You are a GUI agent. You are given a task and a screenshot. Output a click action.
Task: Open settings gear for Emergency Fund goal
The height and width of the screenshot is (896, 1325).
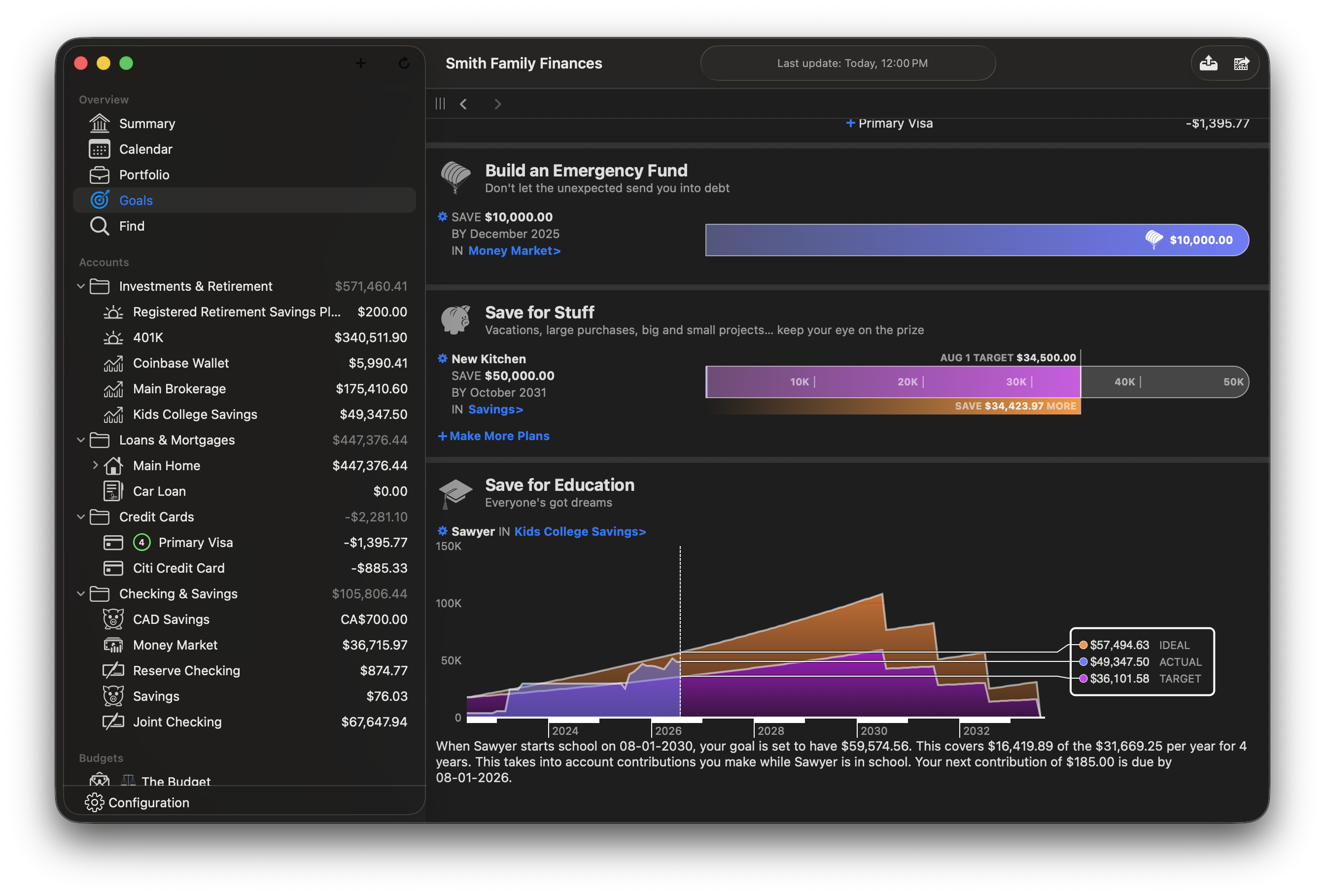[442, 216]
